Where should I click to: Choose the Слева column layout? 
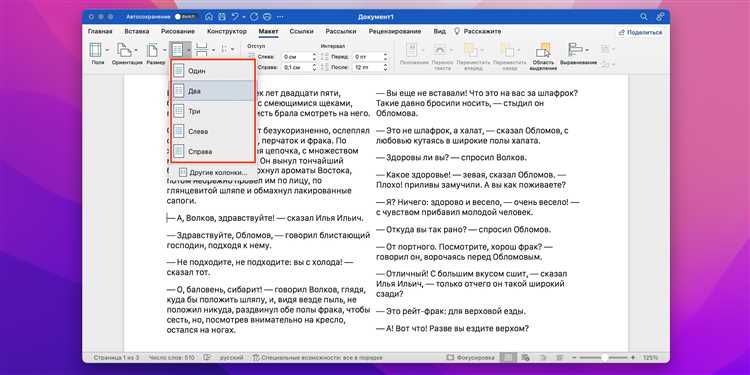[213, 131]
